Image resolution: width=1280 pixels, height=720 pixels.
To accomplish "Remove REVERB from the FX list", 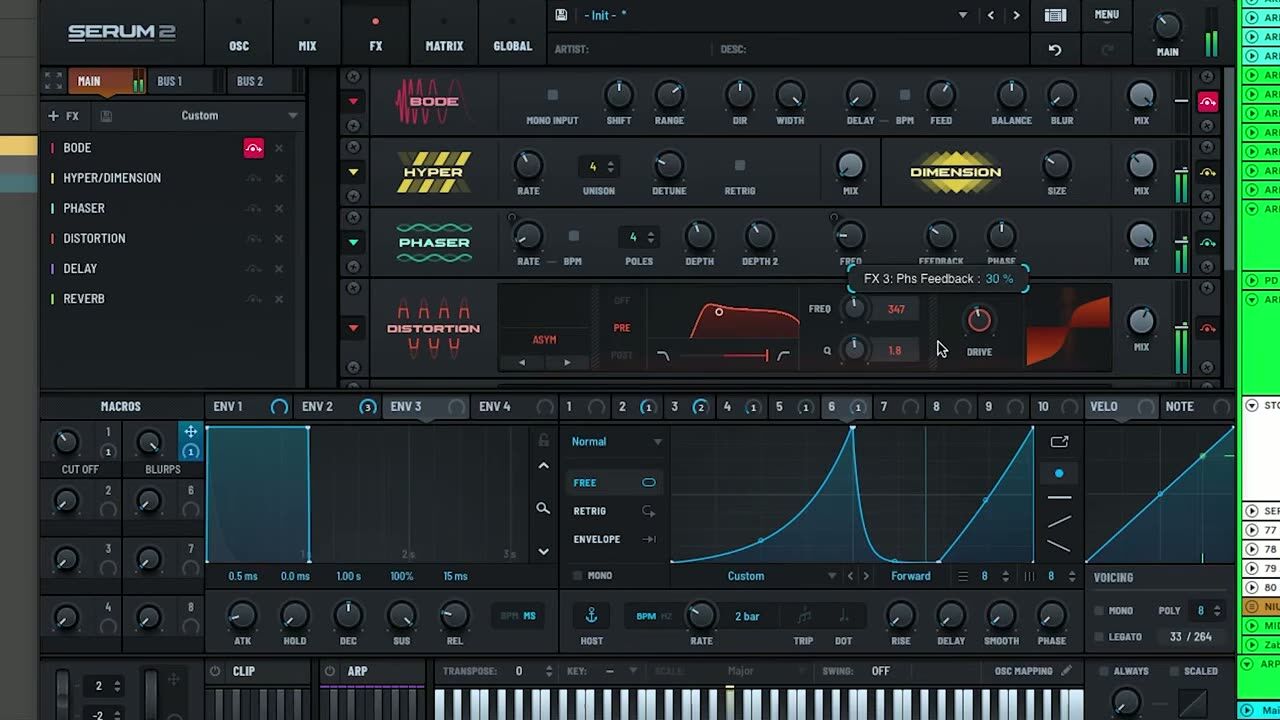I will [x=279, y=299].
